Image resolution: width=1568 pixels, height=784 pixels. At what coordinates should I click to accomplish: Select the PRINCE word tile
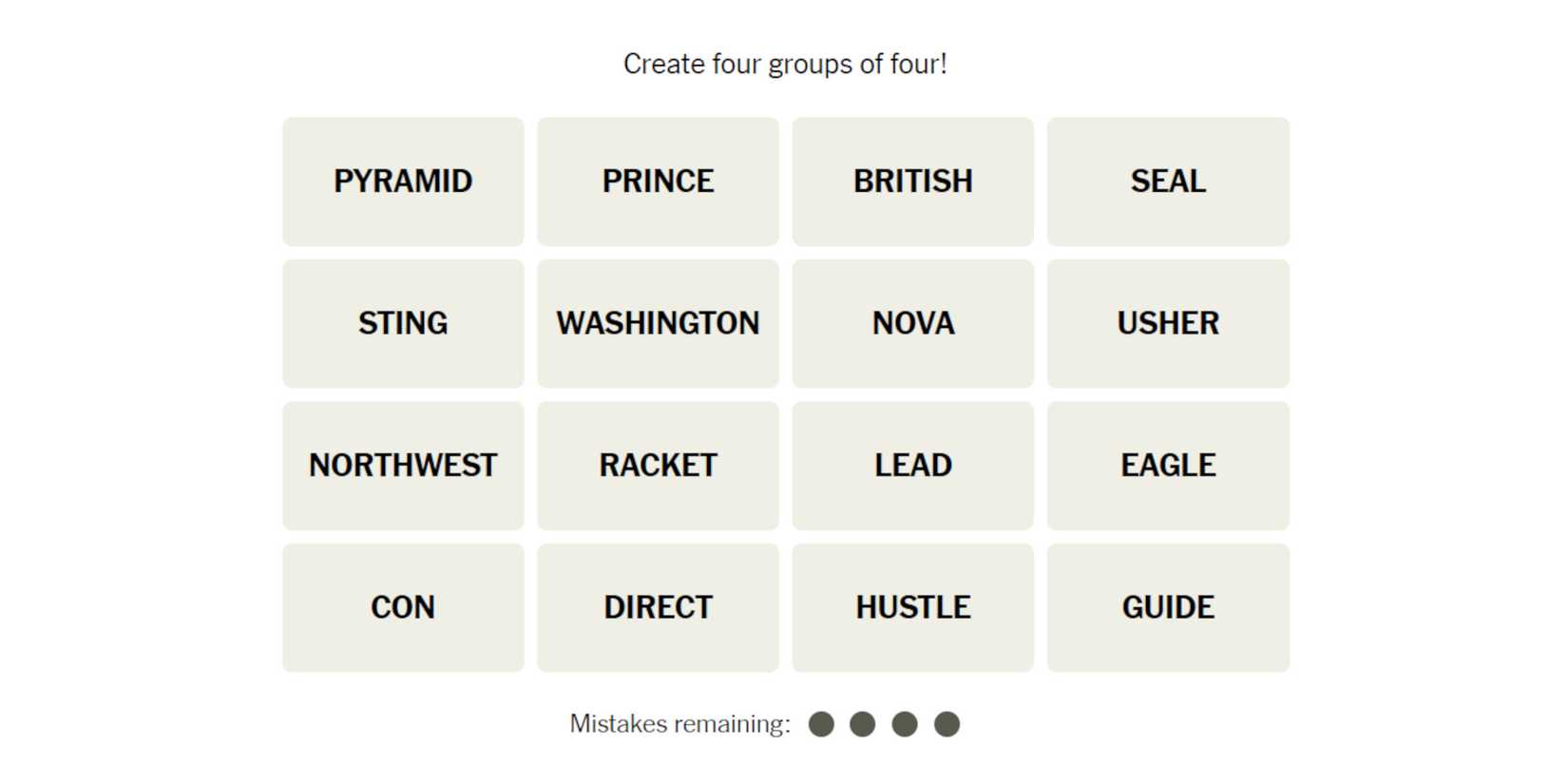coord(658,182)
